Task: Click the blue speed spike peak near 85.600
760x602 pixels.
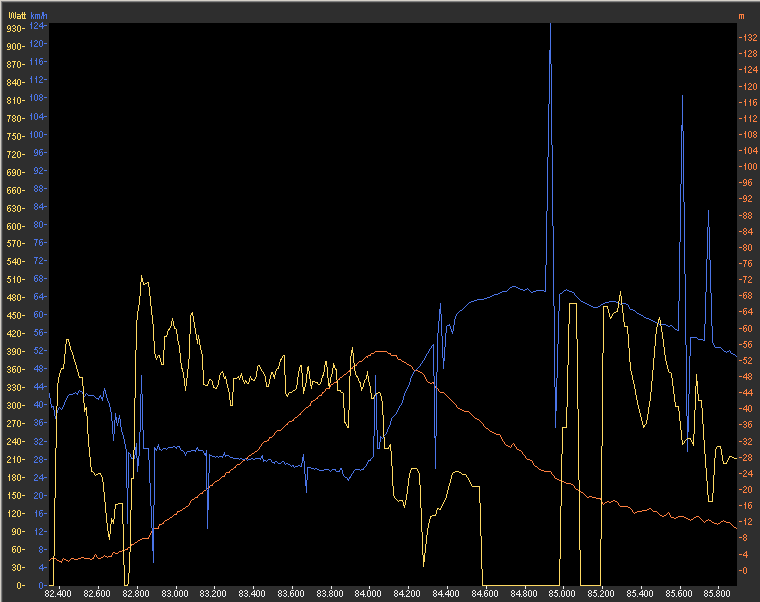Action: 682,96
